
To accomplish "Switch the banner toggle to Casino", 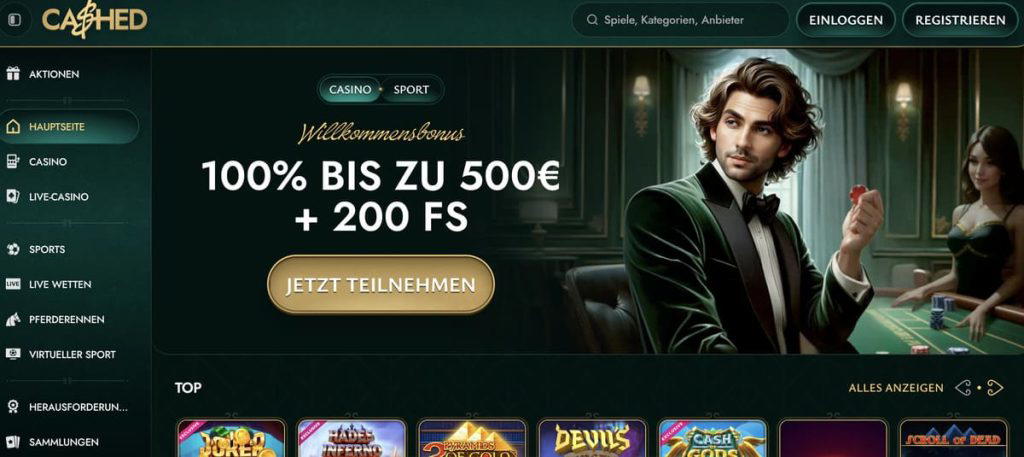I will (x=350, y=89).
